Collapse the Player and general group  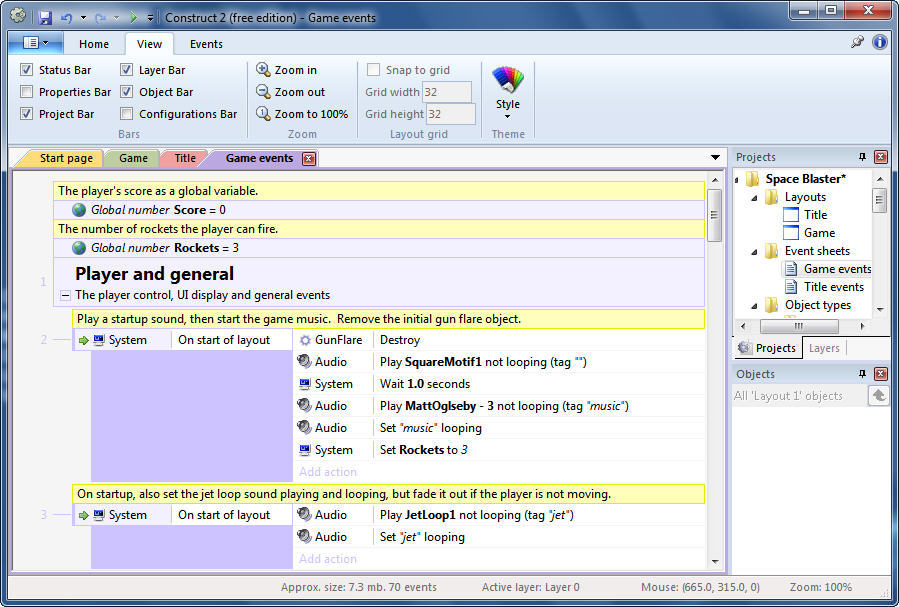(65, 295)
